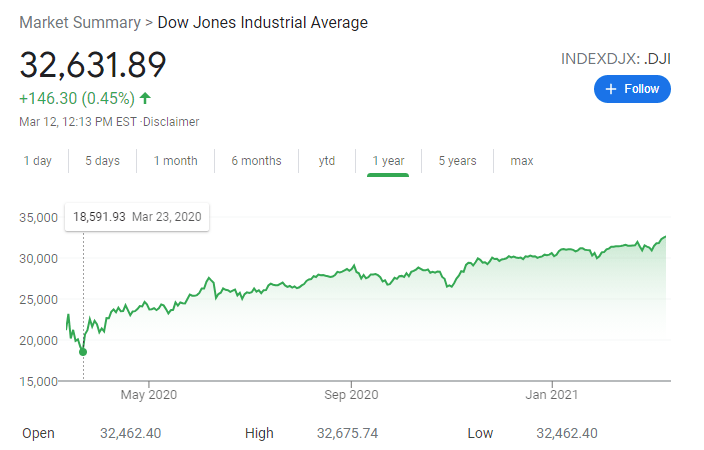The width and height of the screenshot is (704, 450).
Task: Click the green up arrow icon
Action: coord(146,98)
